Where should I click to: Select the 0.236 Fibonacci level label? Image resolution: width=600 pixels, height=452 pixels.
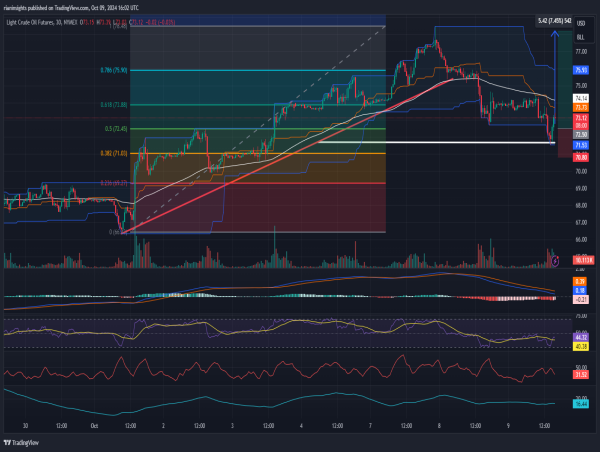pyautogui.click(x=114, y=183)
